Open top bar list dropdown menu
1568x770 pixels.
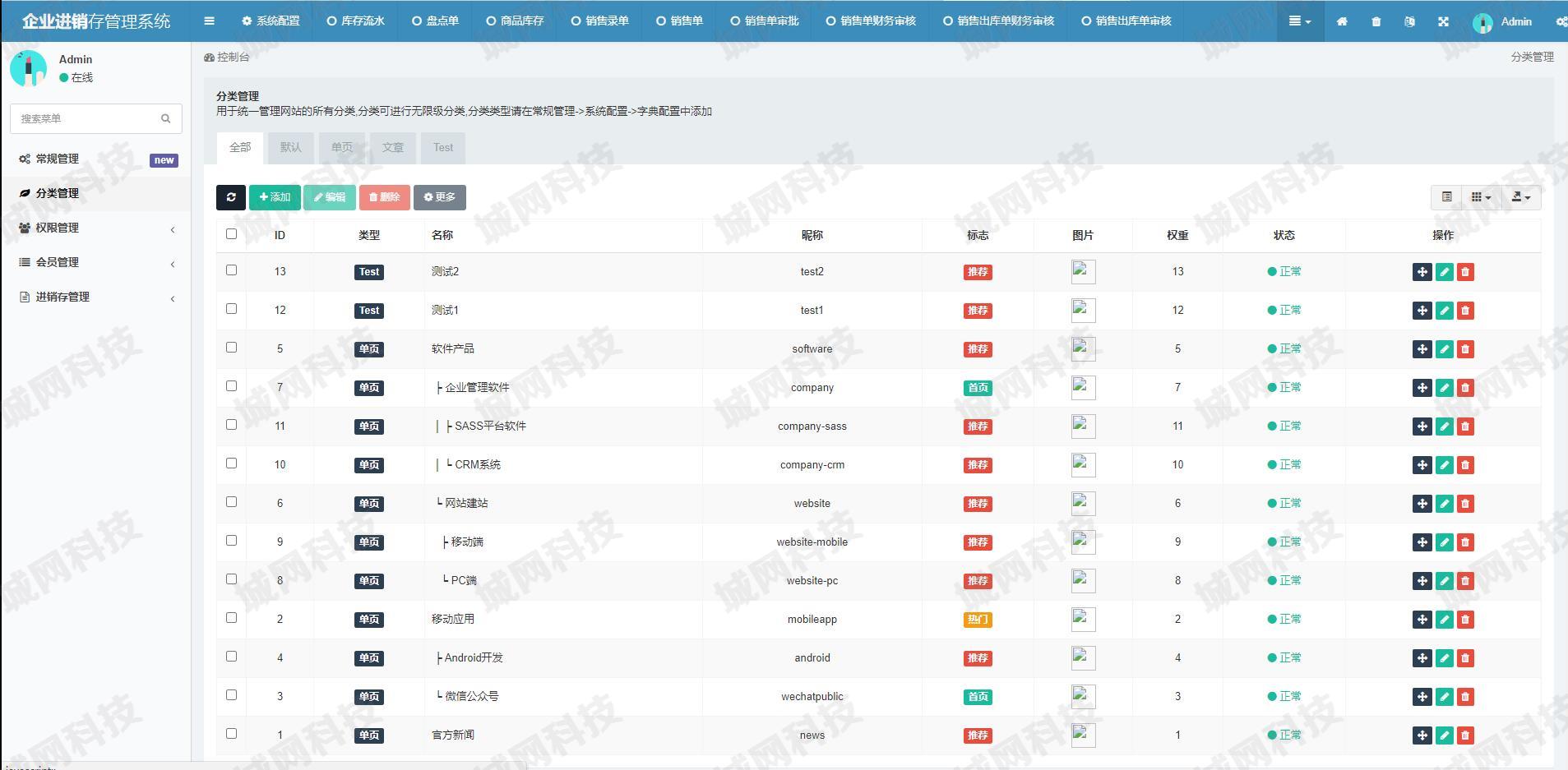(x=1300, y=21)
